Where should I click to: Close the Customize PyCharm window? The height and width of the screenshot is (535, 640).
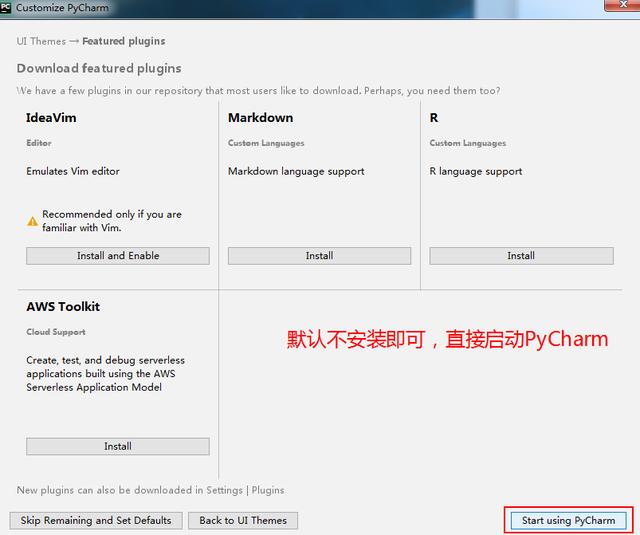(622, 5)
